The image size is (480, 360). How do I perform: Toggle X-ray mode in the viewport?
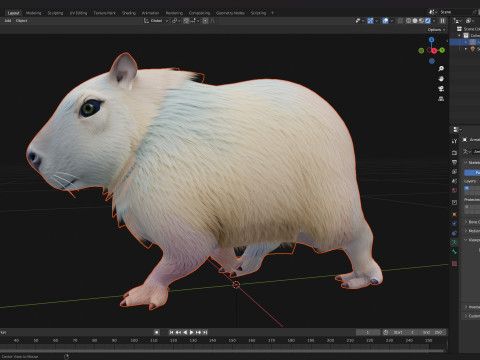[400, 21]
